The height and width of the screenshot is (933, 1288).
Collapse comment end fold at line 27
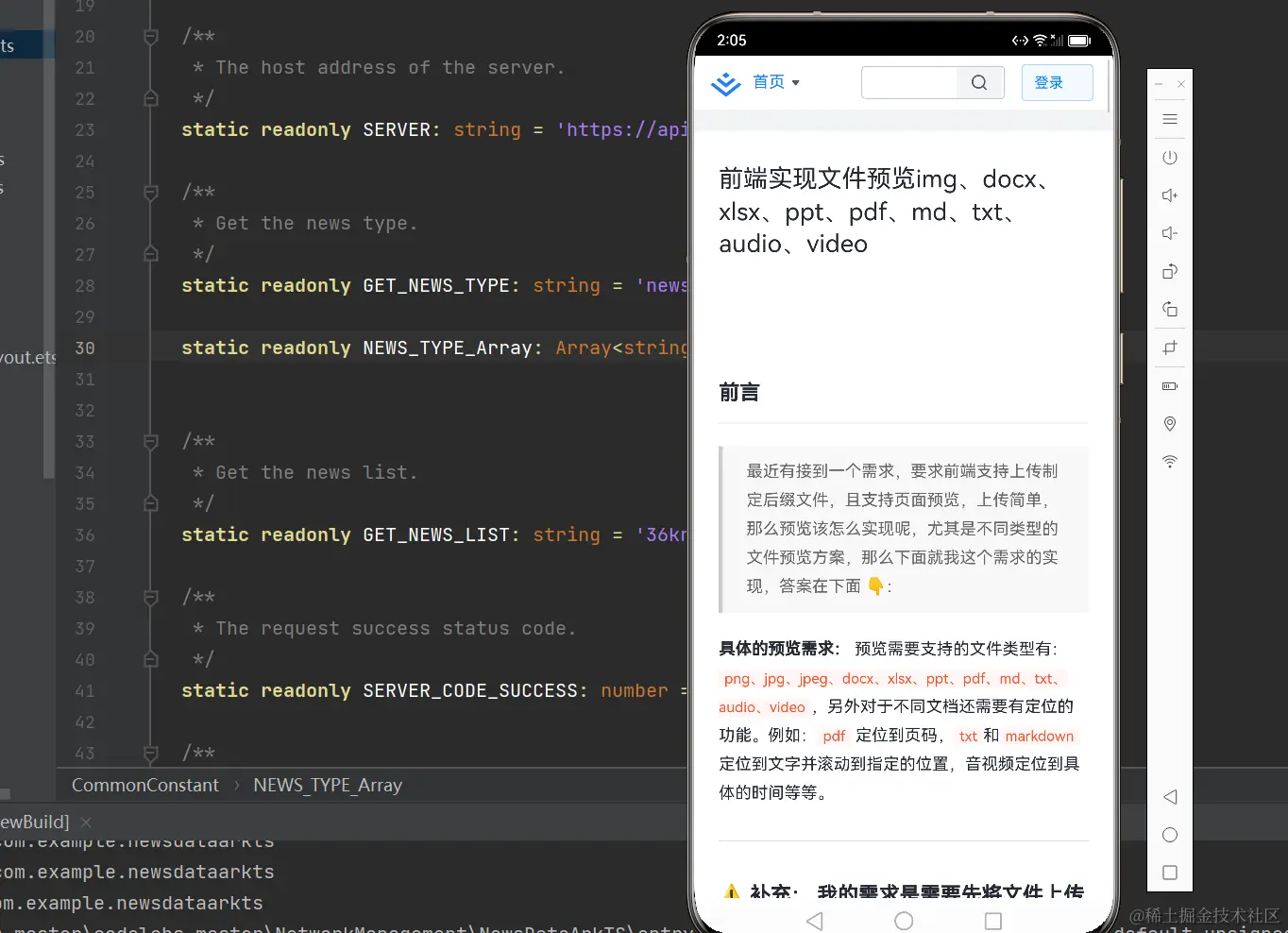(x=151, y=254)
